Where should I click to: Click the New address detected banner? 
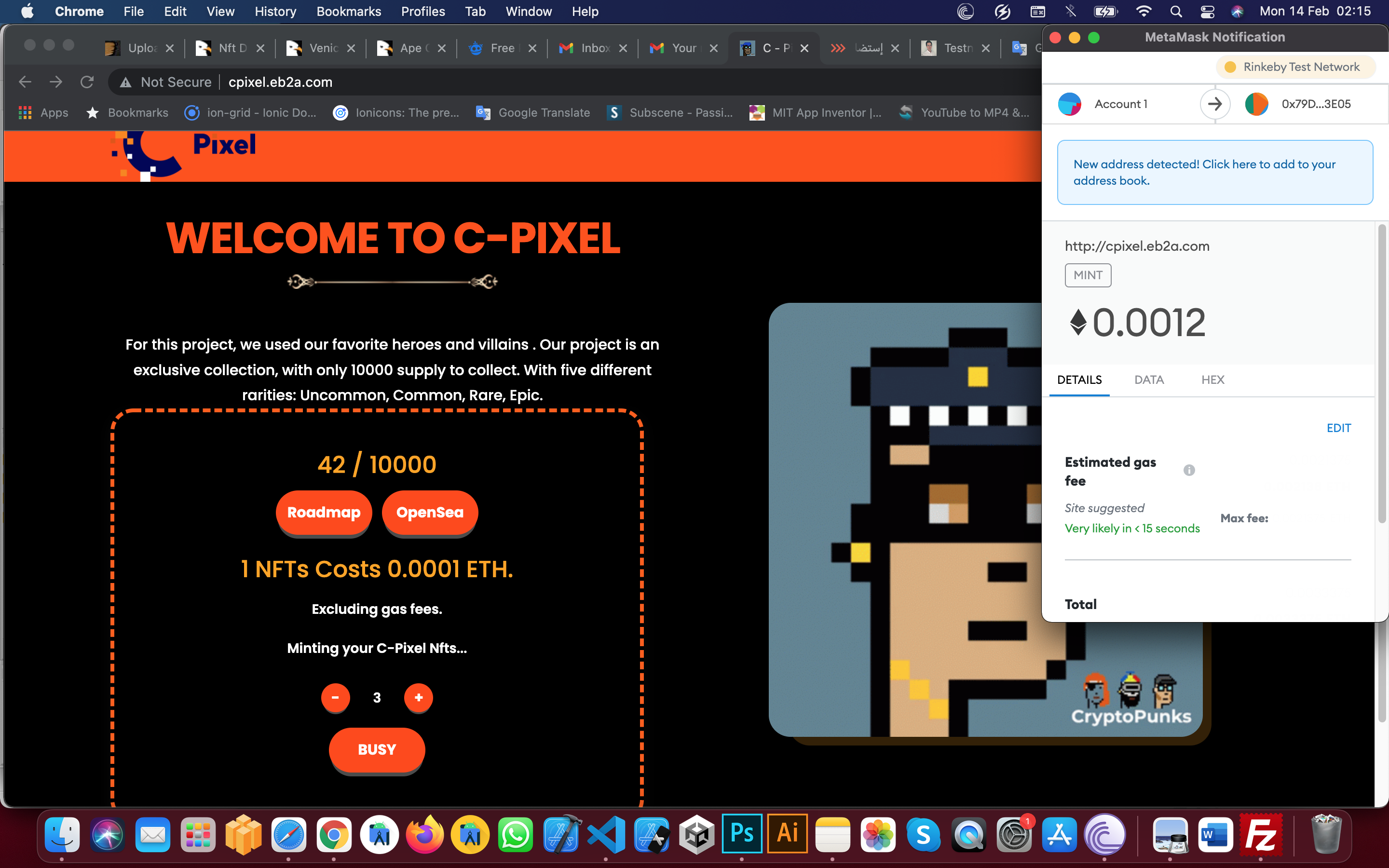(1215, 172)
